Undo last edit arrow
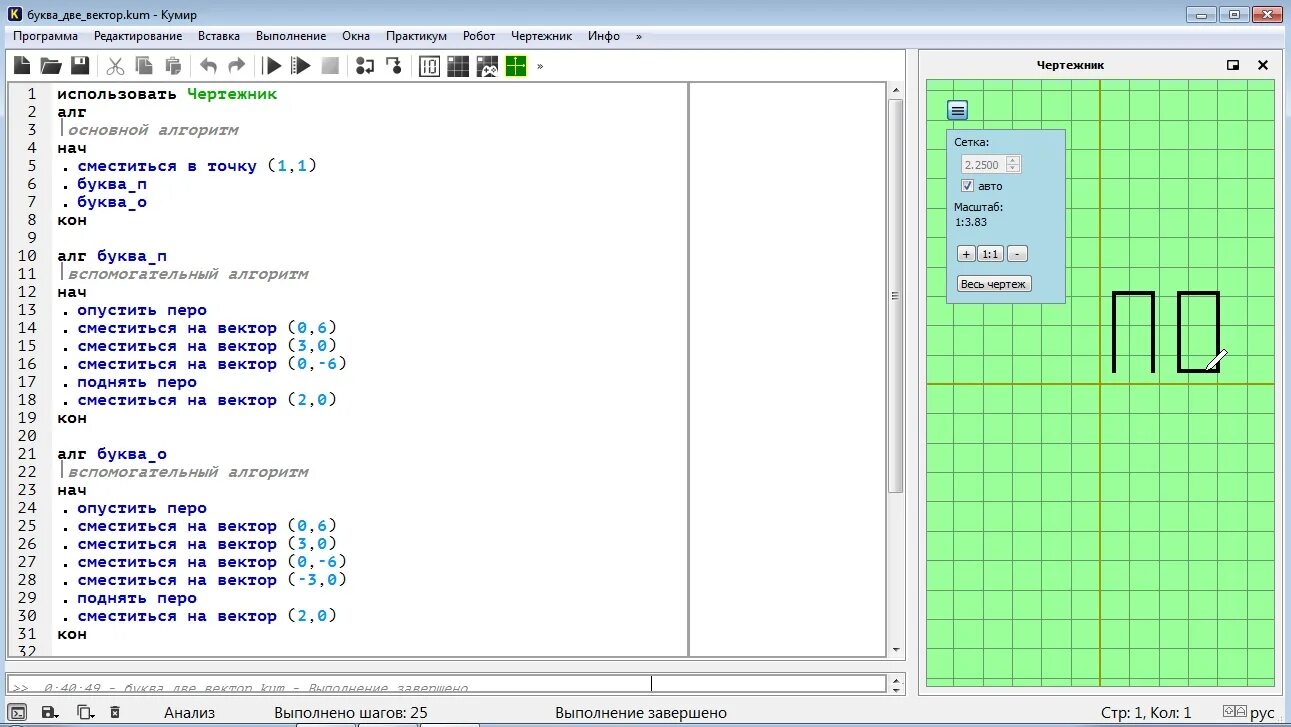Screen dimensions: 1291x727 click(x=208, y=66)
